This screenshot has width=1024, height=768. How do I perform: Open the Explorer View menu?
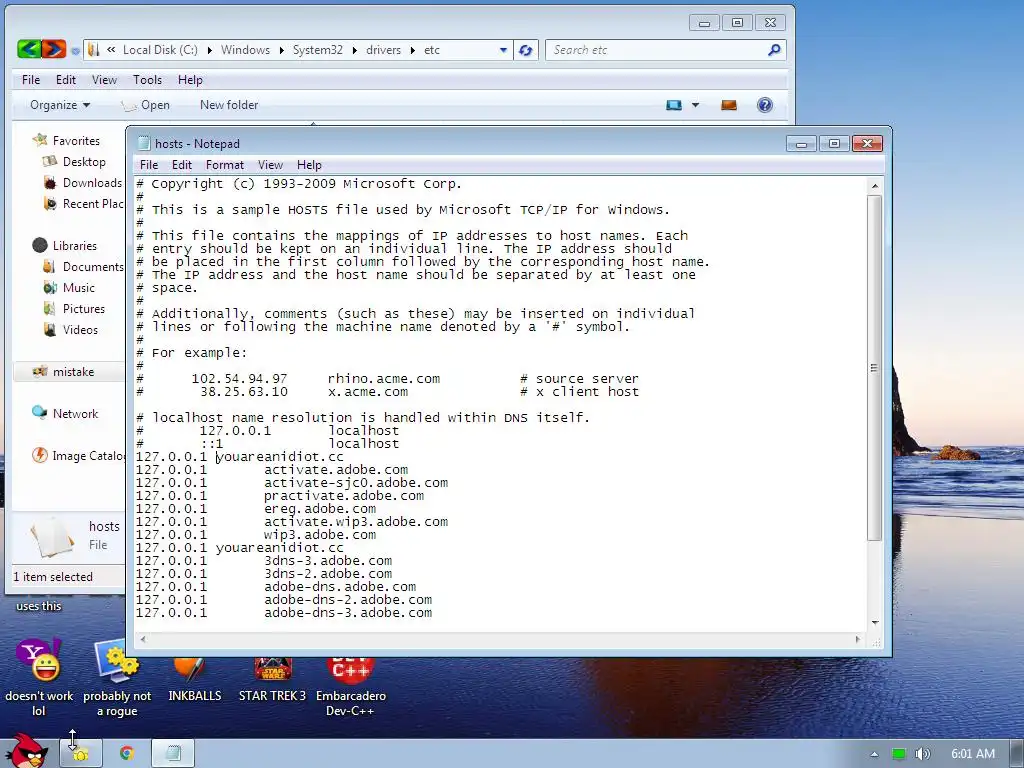tap(104, 80)
